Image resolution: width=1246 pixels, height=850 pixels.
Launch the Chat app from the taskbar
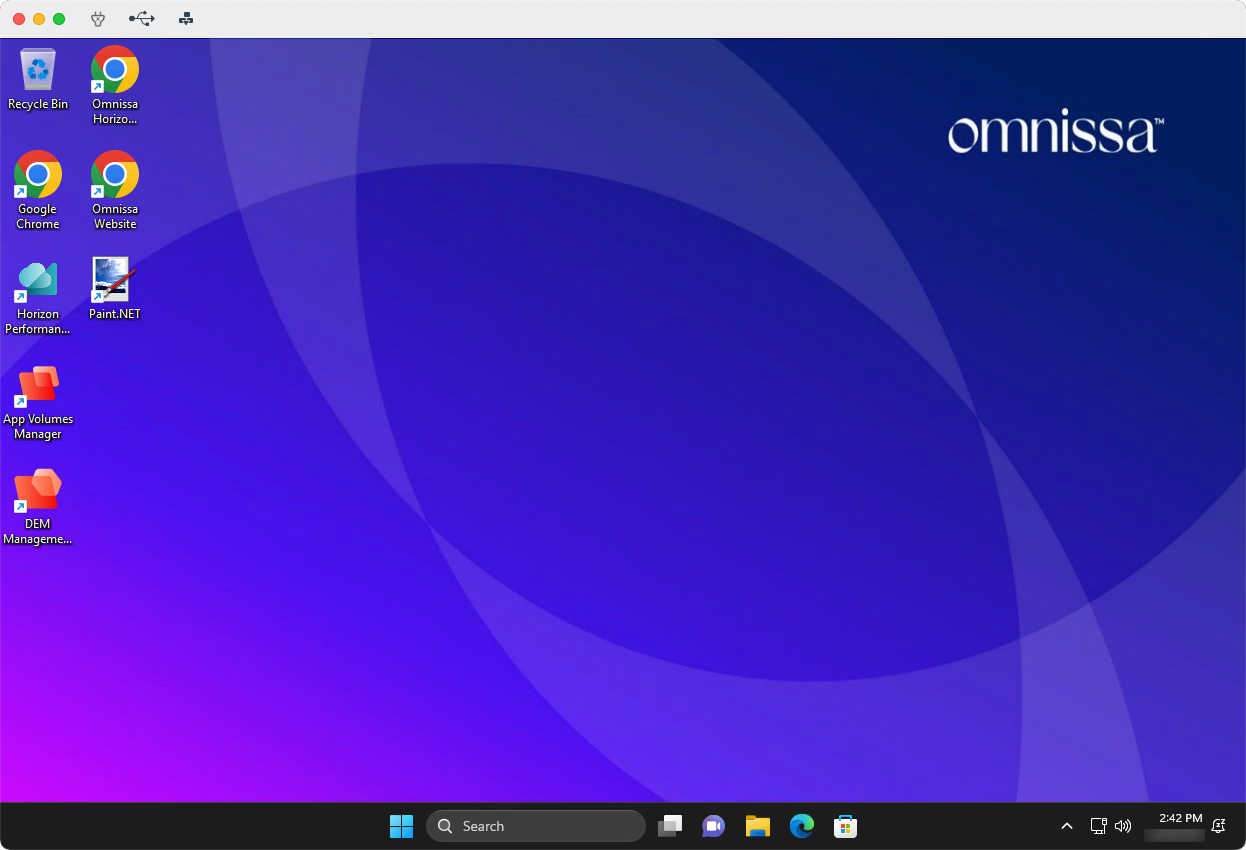[x=713, y=826]
